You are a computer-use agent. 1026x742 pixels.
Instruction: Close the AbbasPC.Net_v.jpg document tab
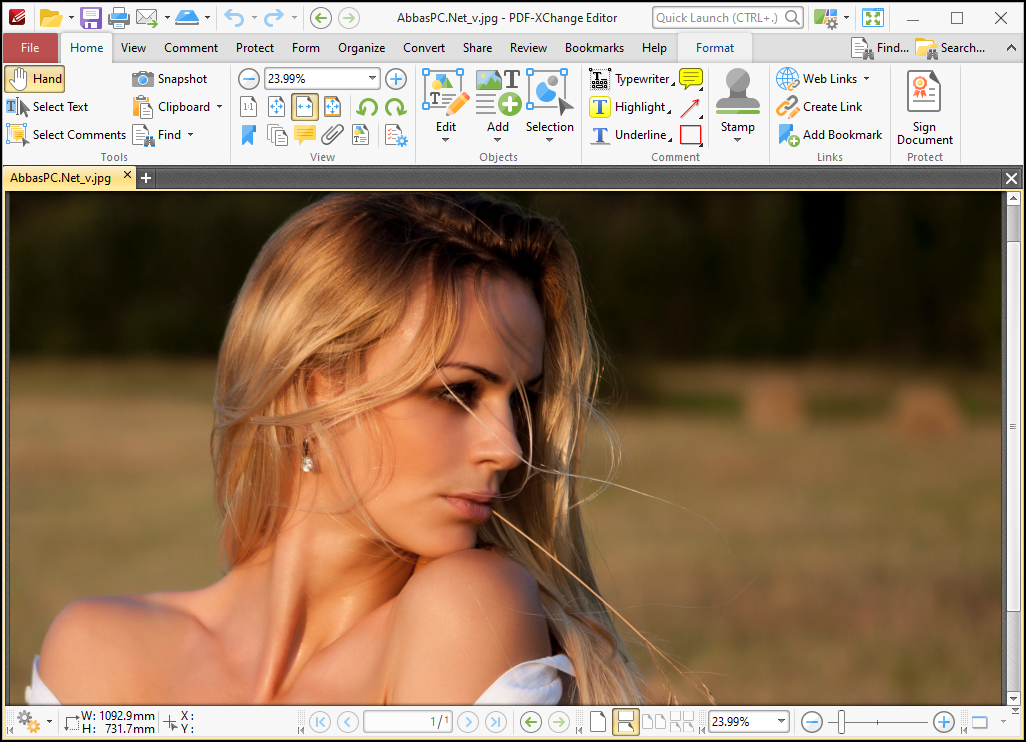click(127, 175)
